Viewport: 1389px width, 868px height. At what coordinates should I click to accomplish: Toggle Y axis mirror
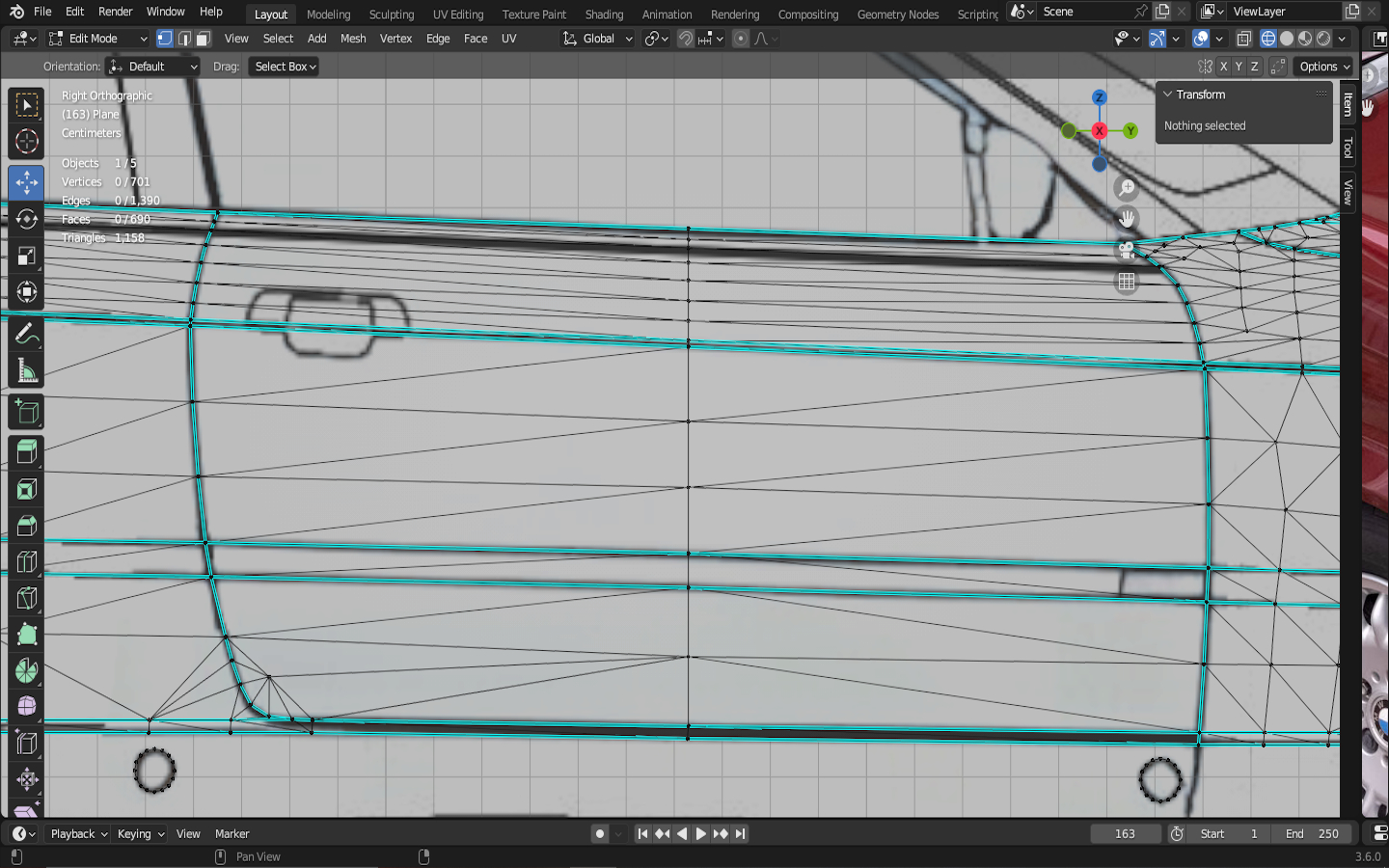1239,67
